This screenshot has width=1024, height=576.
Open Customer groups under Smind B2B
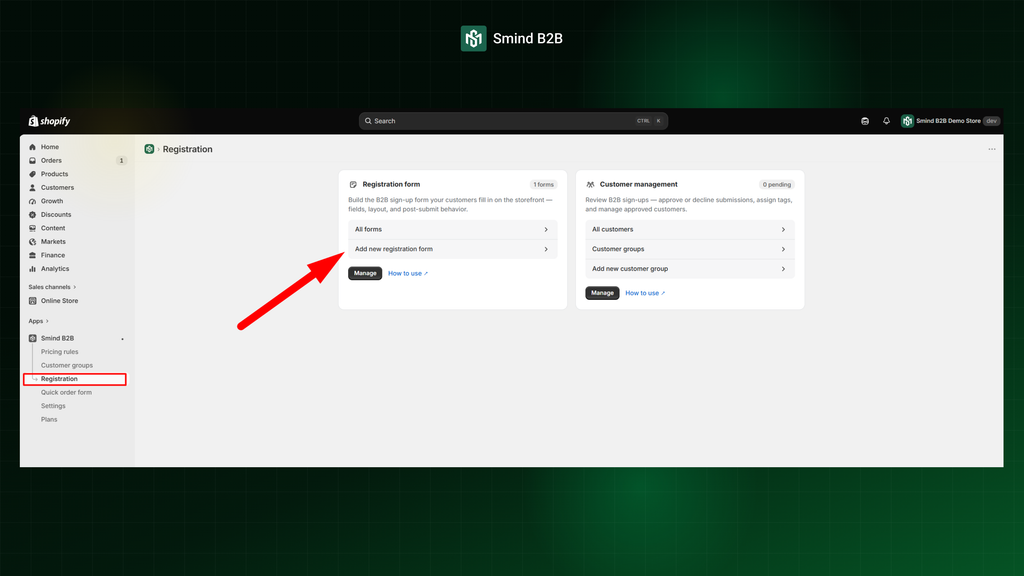67,366
